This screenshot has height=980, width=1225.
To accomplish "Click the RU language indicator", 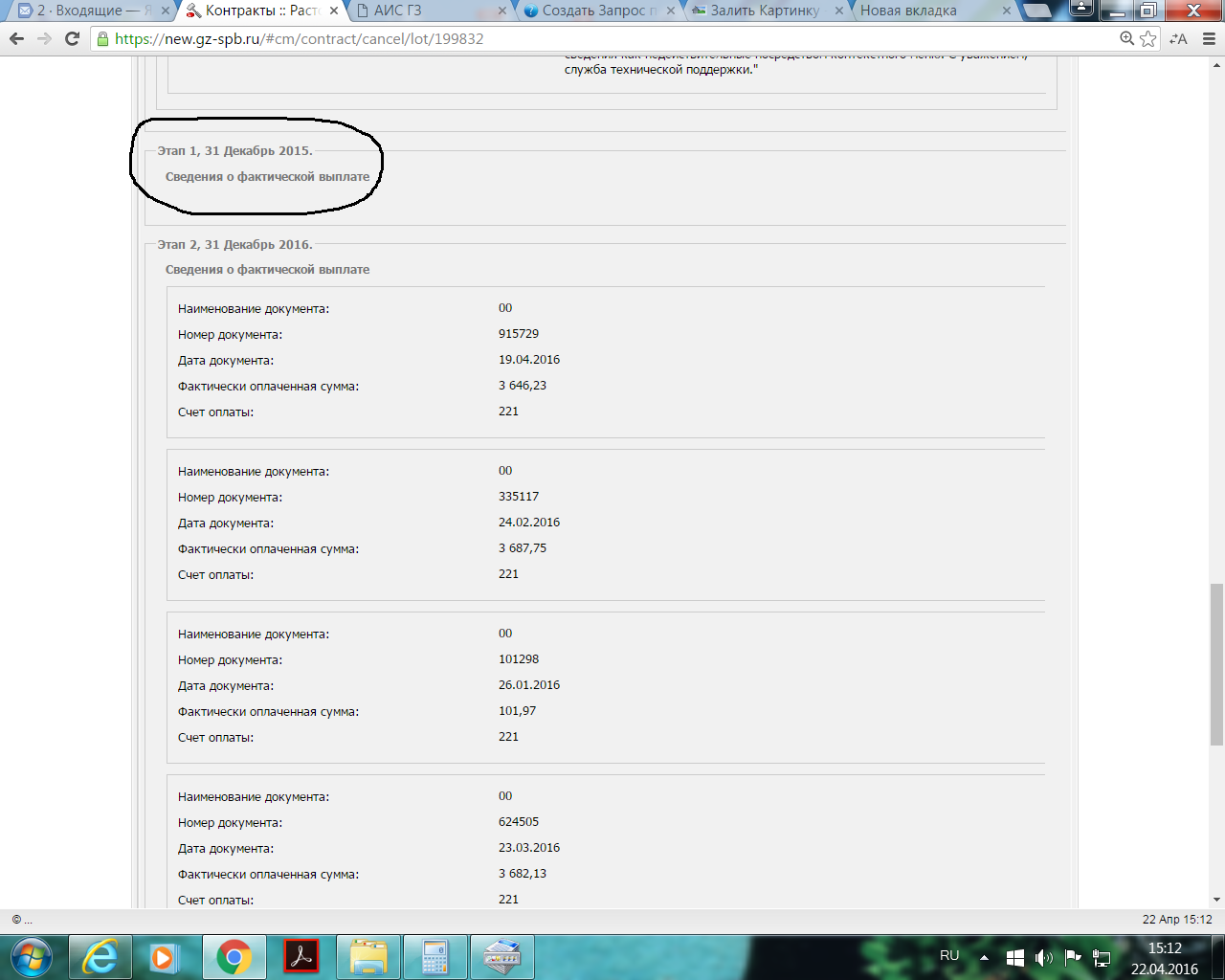I will (x=949, y=955).
